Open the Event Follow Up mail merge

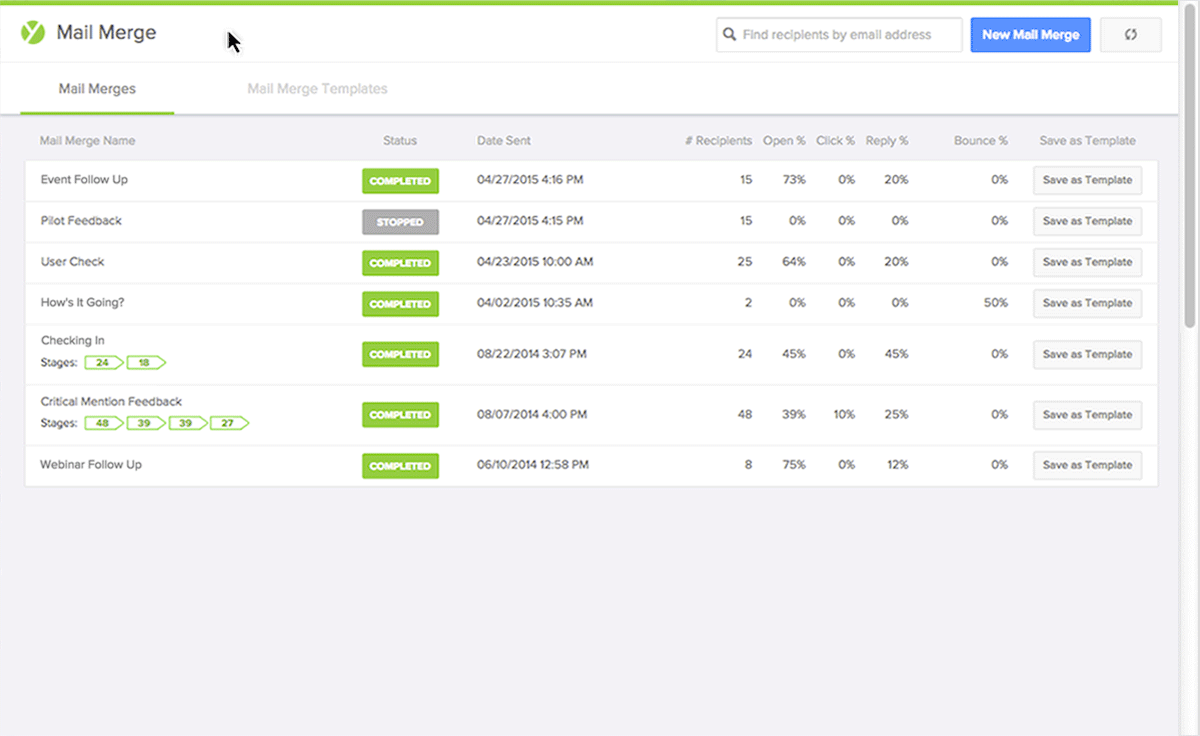(84, 180)
